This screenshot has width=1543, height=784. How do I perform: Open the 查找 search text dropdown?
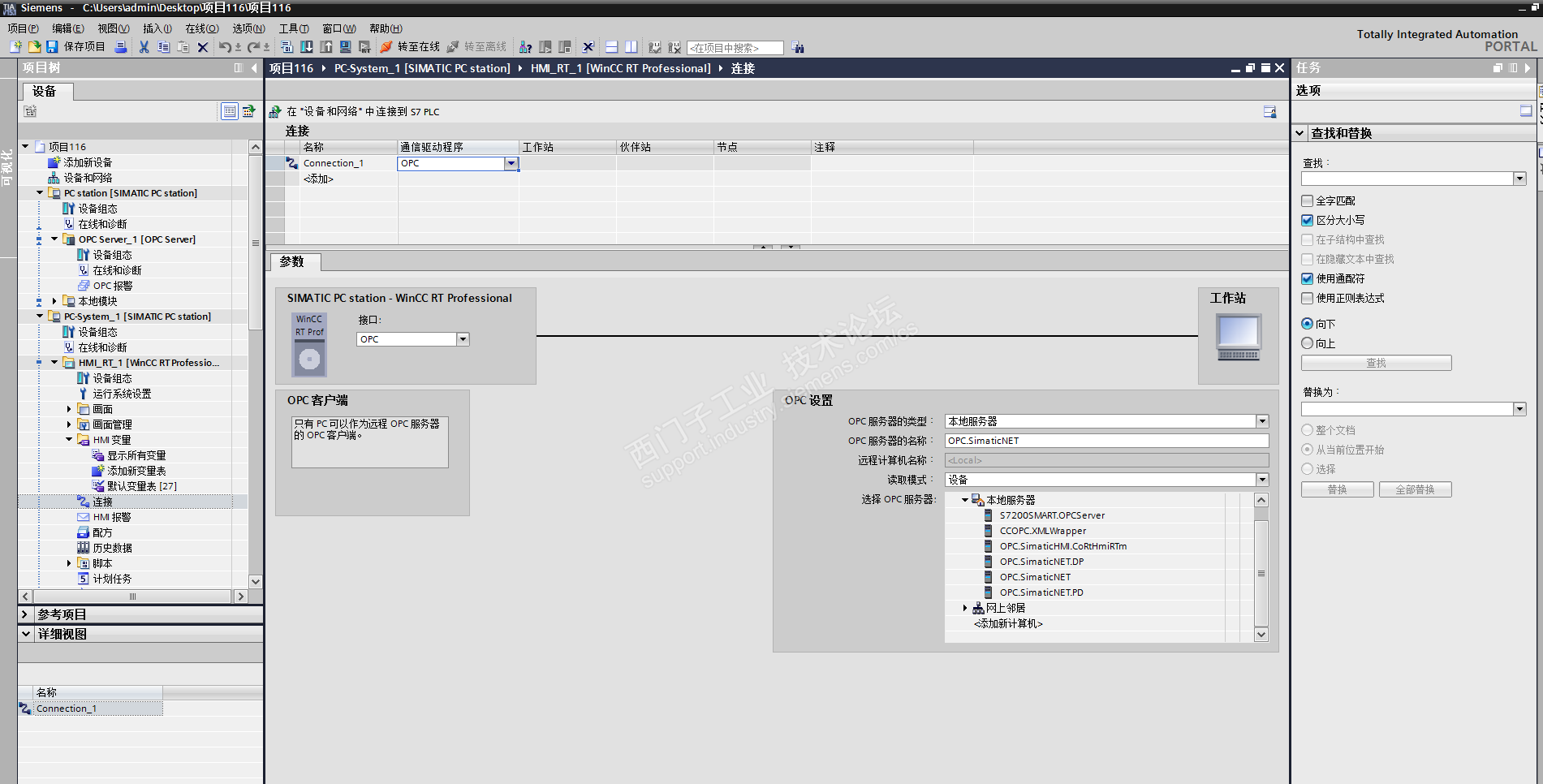pyautogui.click(x=1519, y=179)
